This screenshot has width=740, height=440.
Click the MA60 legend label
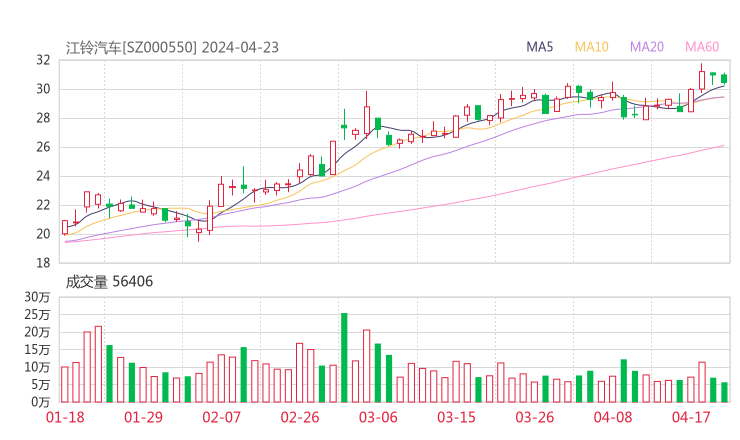pyautogui.click(x=702, y=47)
